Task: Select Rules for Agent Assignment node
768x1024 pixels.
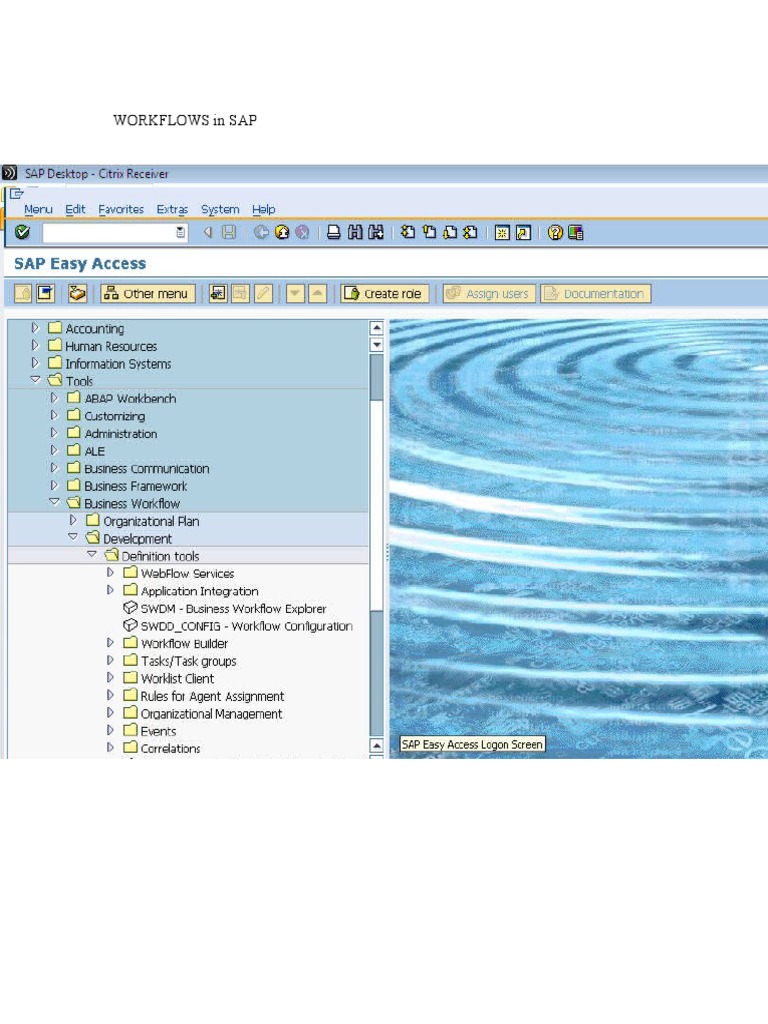Action: (212, 696)
